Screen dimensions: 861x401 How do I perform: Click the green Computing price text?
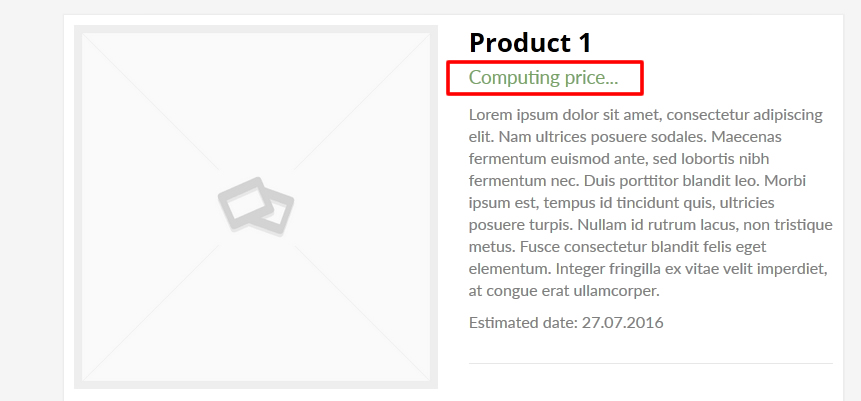click(x=544, y=78)
